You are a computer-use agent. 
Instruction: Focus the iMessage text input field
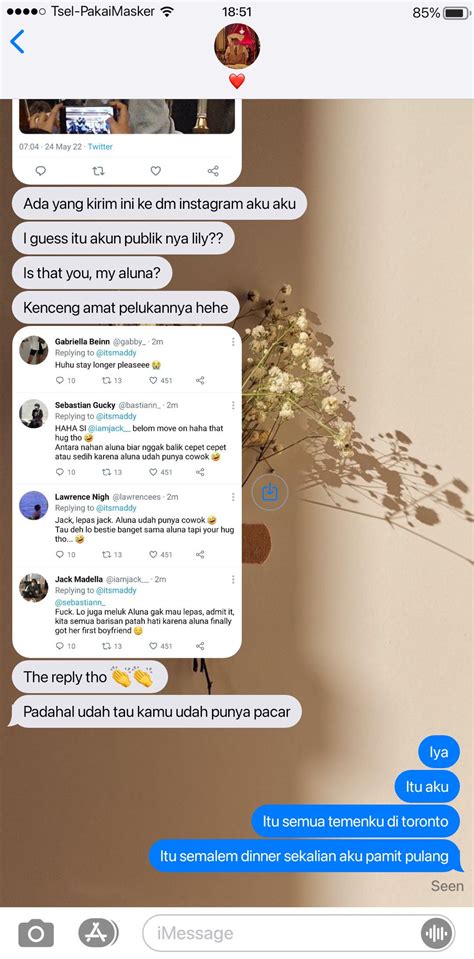pyautogui.click(x=300, y=933)
